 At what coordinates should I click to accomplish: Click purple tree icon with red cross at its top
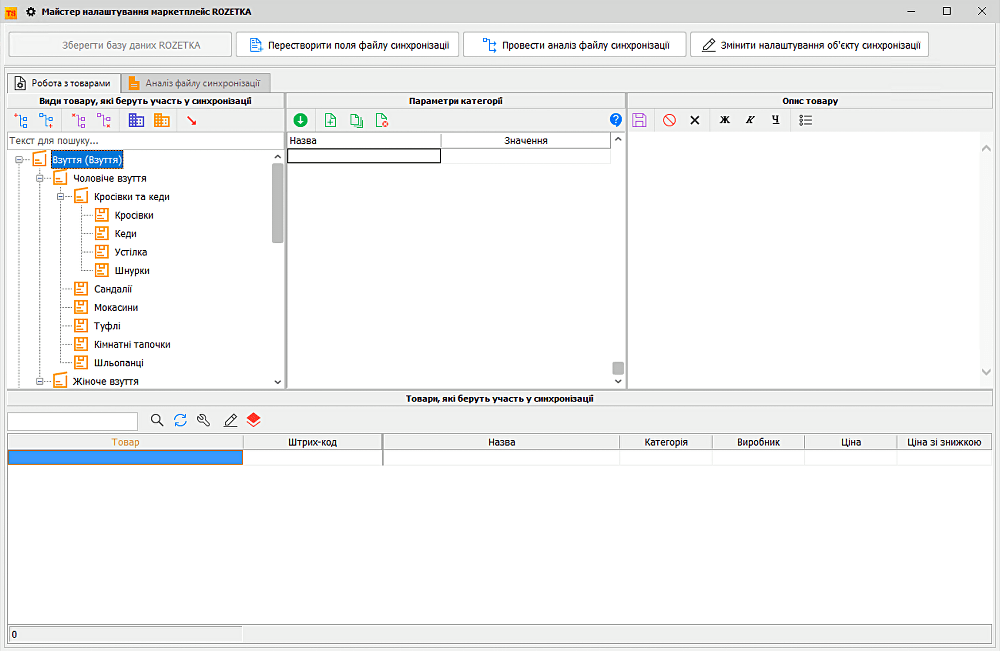coord(78,121)
